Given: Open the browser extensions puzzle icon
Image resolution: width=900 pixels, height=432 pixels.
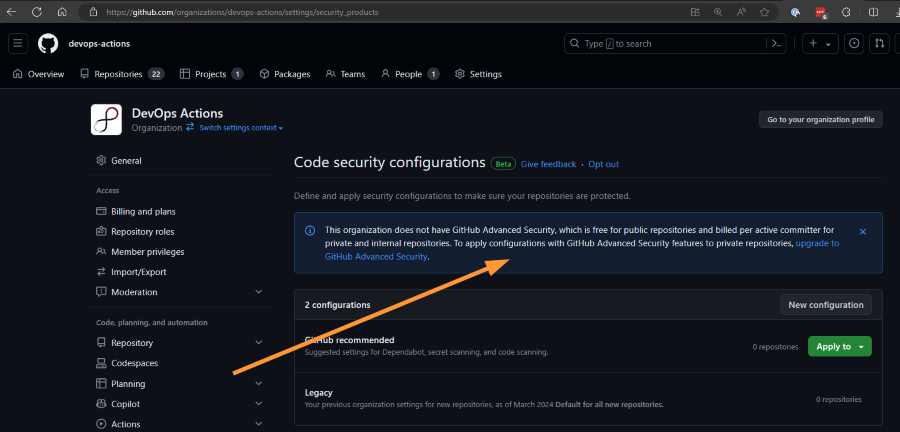Looking at the screenshot, I should 845,12.
